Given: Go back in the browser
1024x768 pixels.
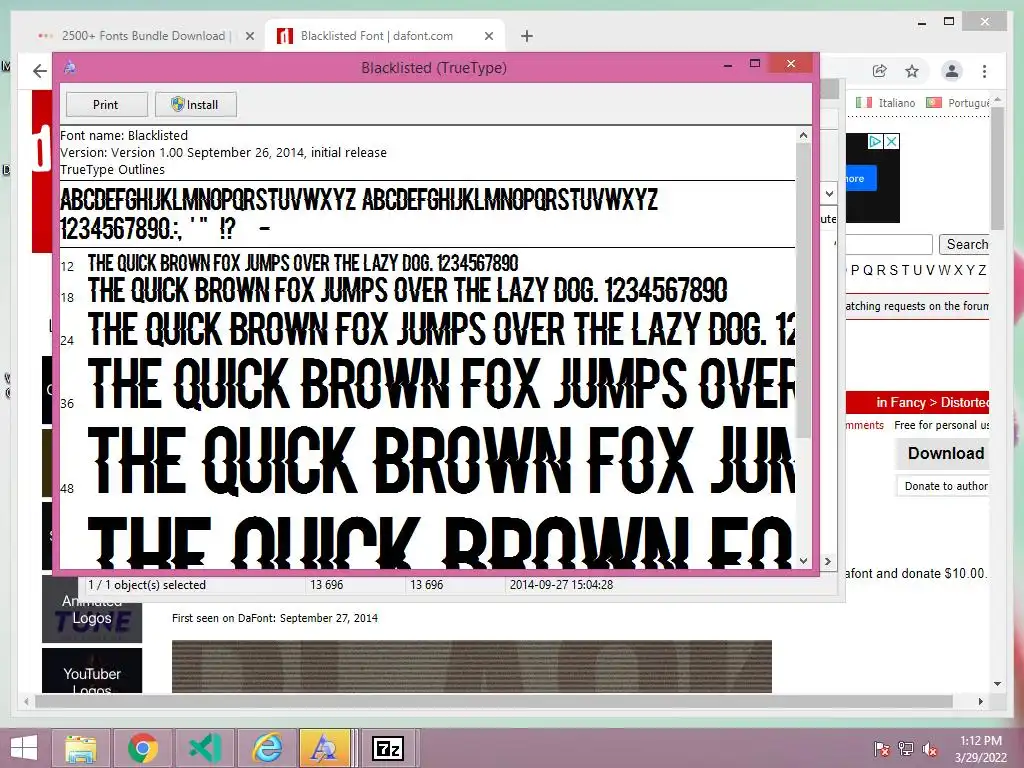Looking at the screenshot, I should [x=40, y=71].
